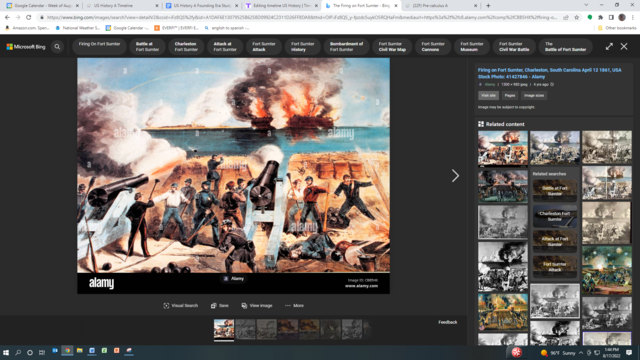Click the browser Forward arrow

(x=18, y=18)
